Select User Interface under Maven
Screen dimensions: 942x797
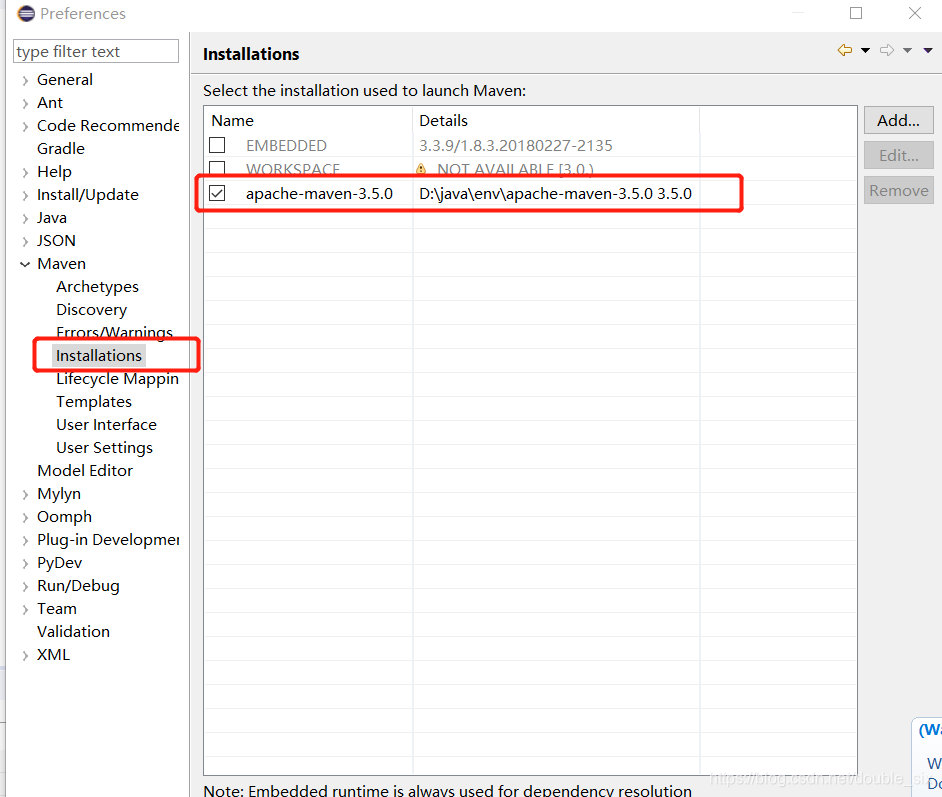106,425
